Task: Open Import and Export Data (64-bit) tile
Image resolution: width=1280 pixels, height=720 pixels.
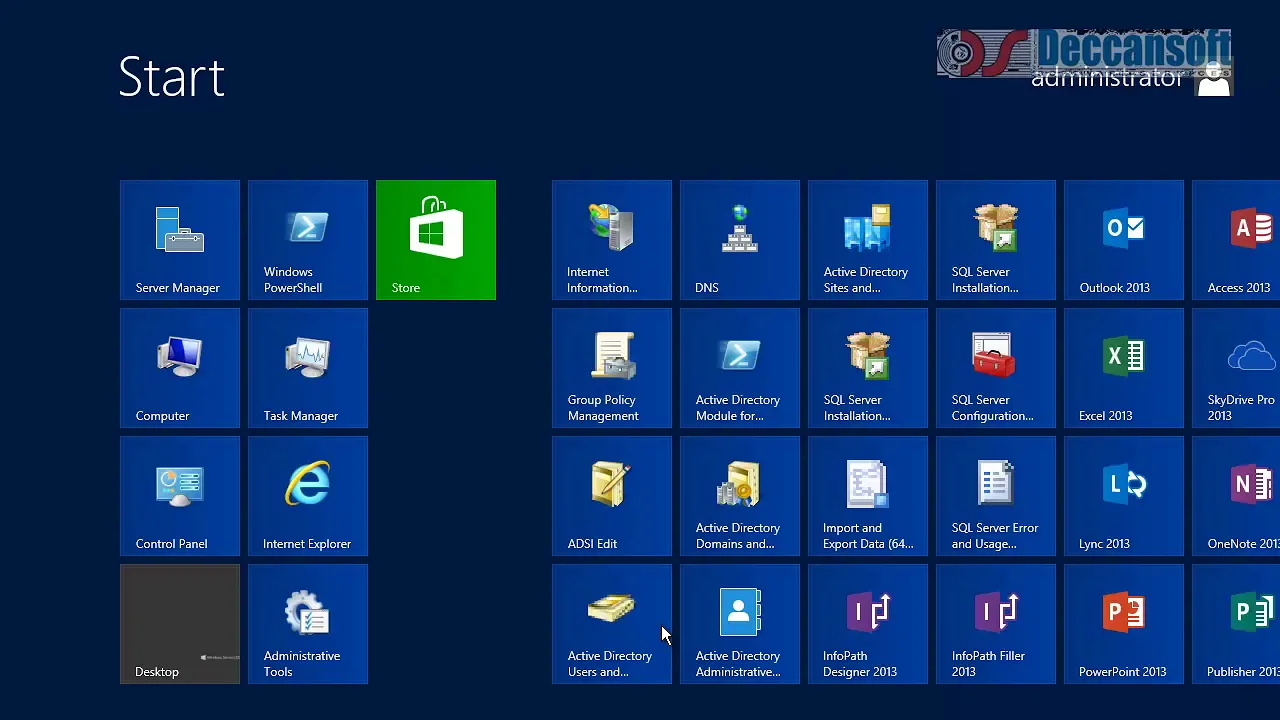Action: (x=868, y=496)
